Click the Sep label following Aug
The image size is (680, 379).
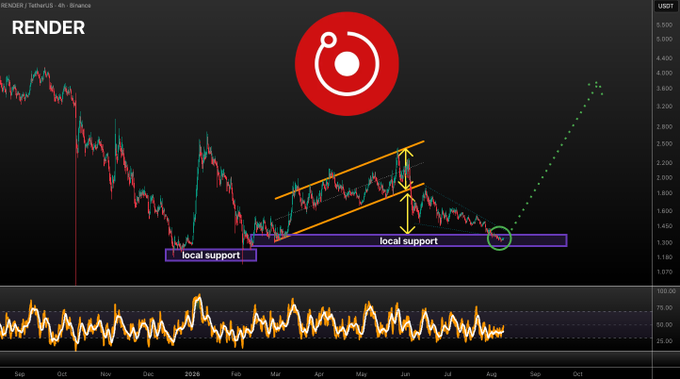(x=535, y=374)
